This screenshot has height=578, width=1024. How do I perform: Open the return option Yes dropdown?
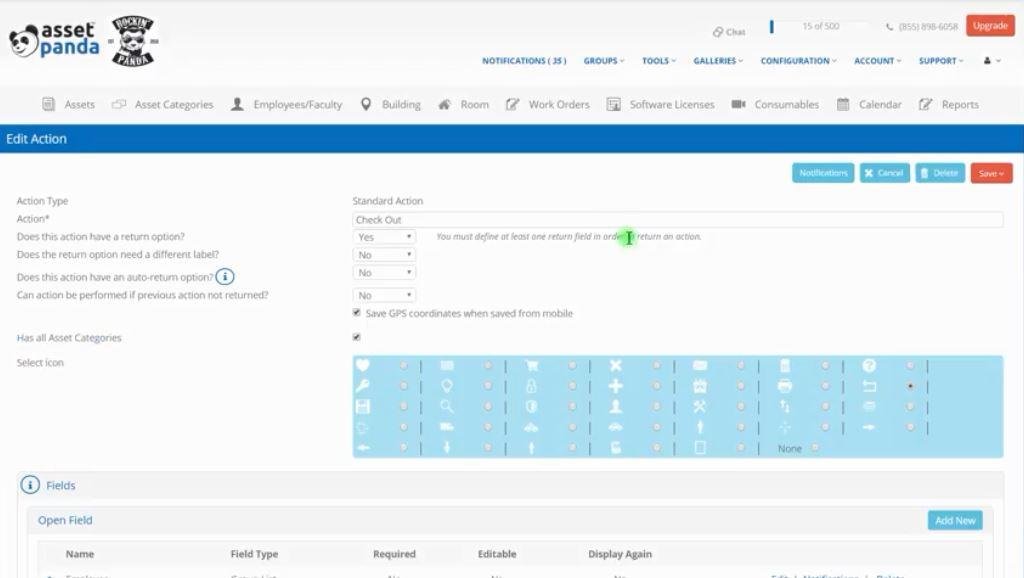tap(384, 236)
